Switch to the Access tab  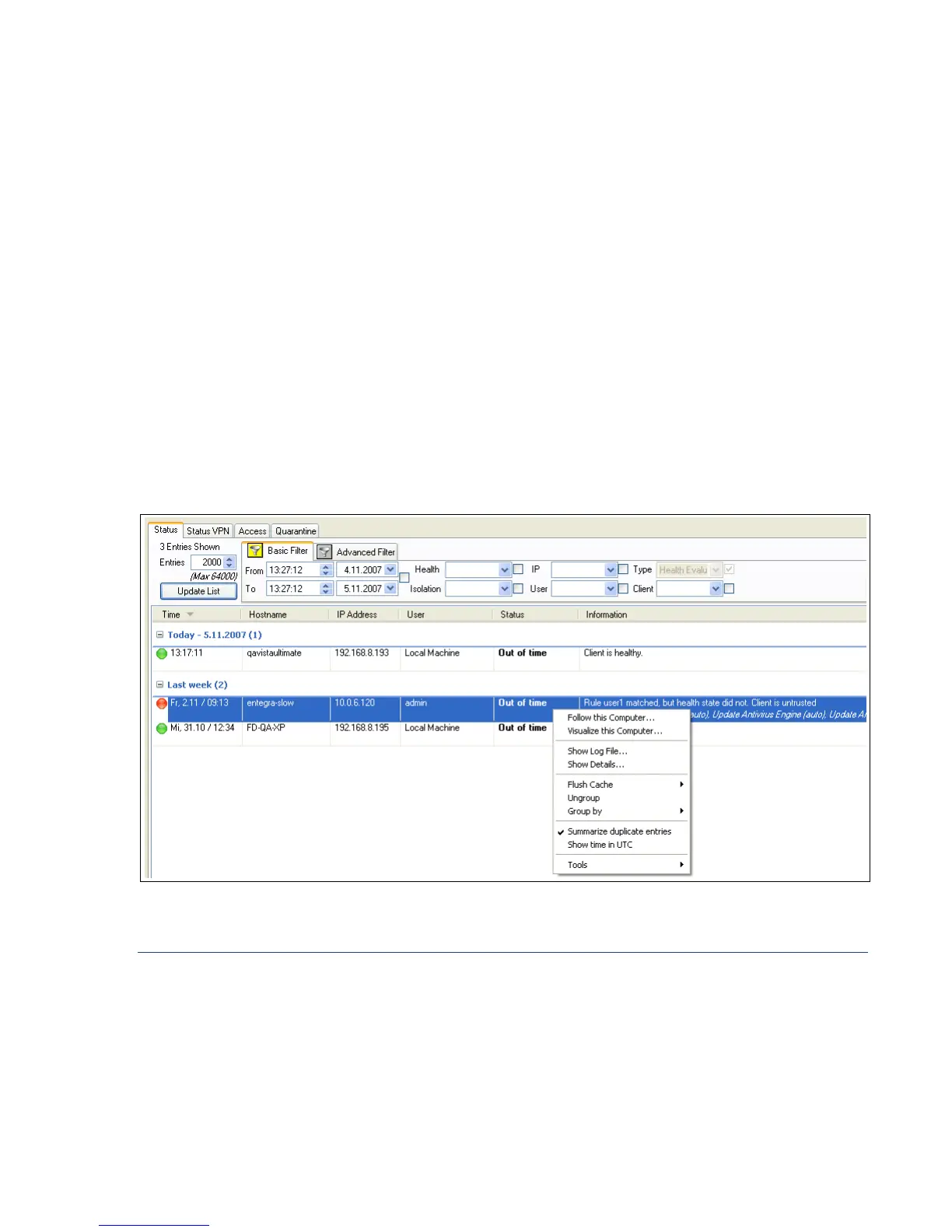[x=252, y=531]
